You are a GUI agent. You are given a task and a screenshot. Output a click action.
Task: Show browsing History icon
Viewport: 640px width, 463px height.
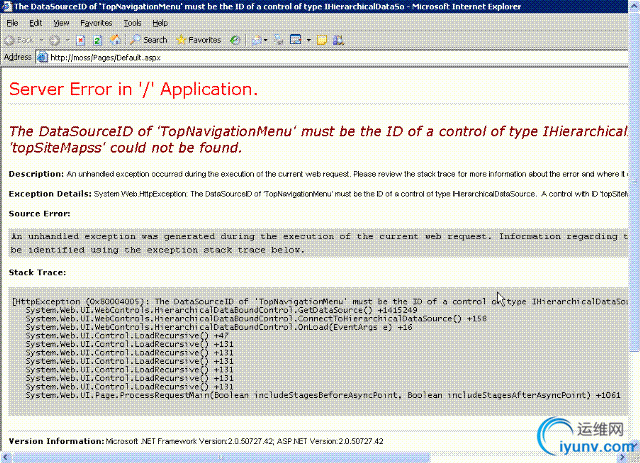[x=235, y=40]
